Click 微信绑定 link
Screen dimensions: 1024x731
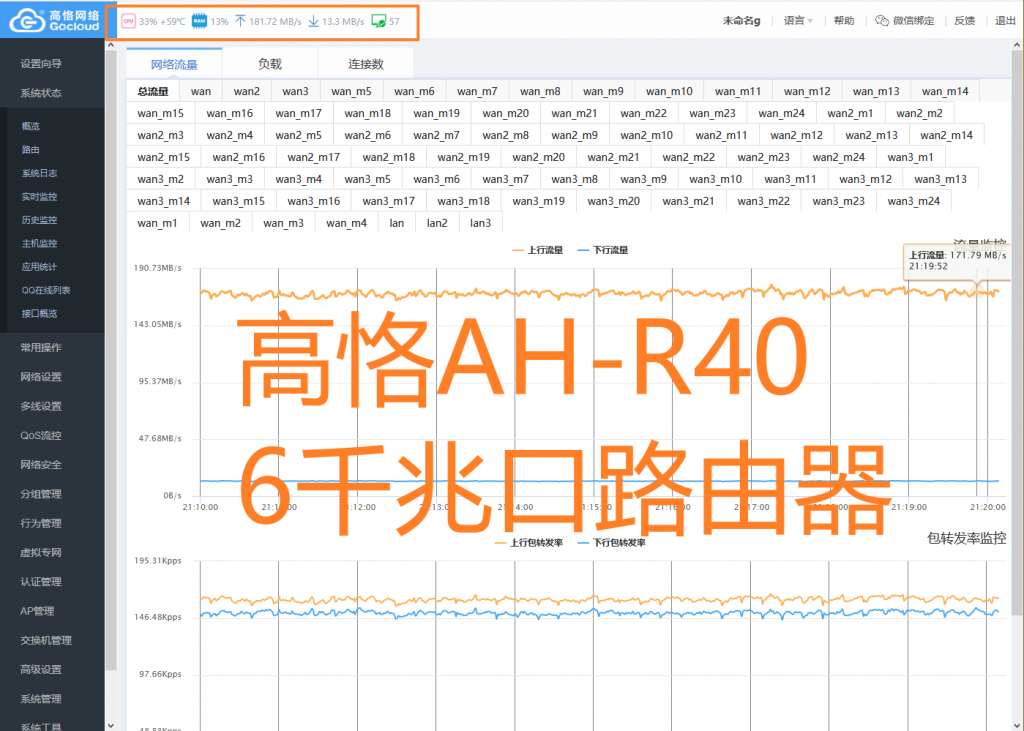click(914, 21)
